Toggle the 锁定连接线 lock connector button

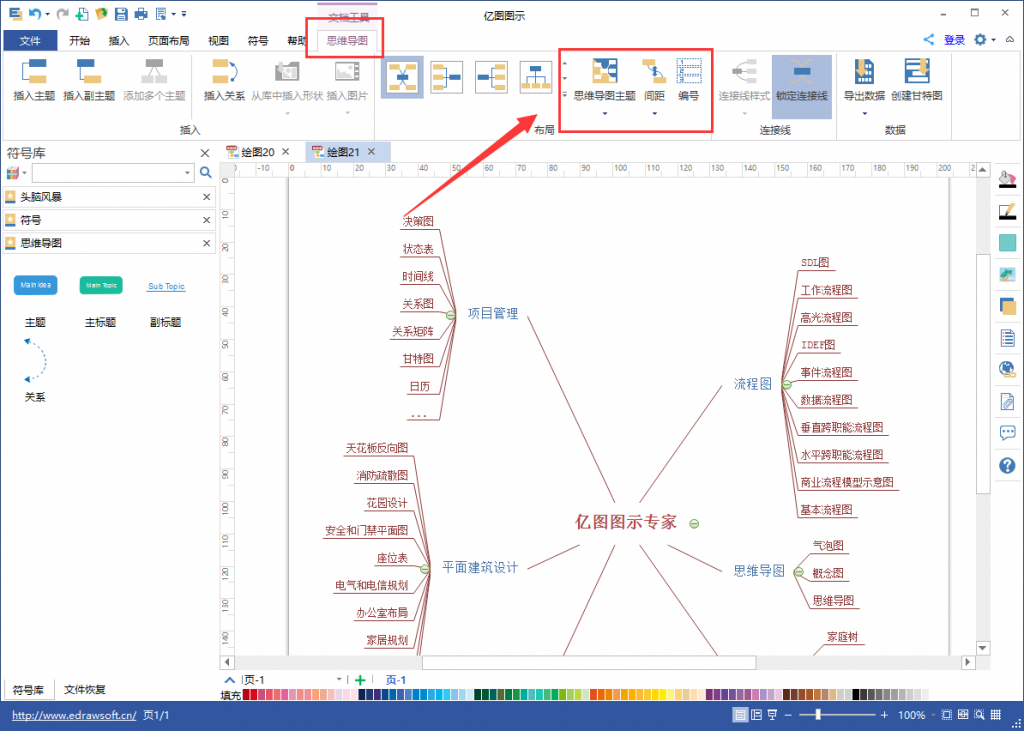[x=802, y=86]
